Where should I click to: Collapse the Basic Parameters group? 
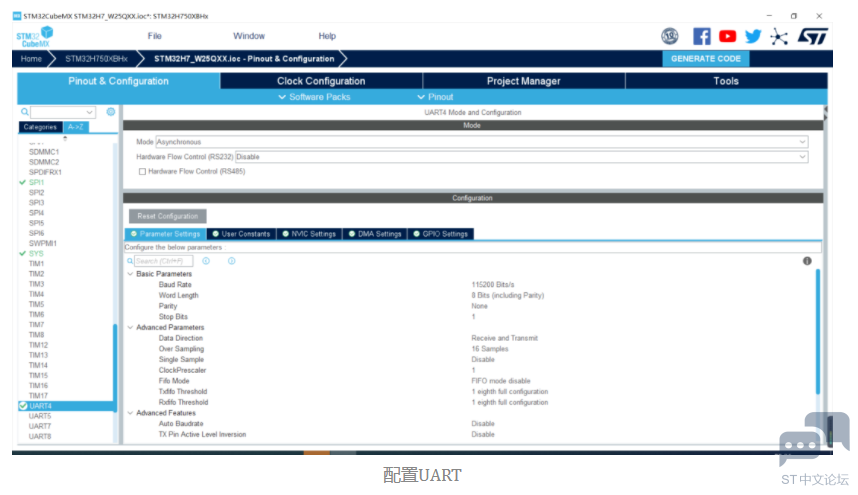(130, 273)
